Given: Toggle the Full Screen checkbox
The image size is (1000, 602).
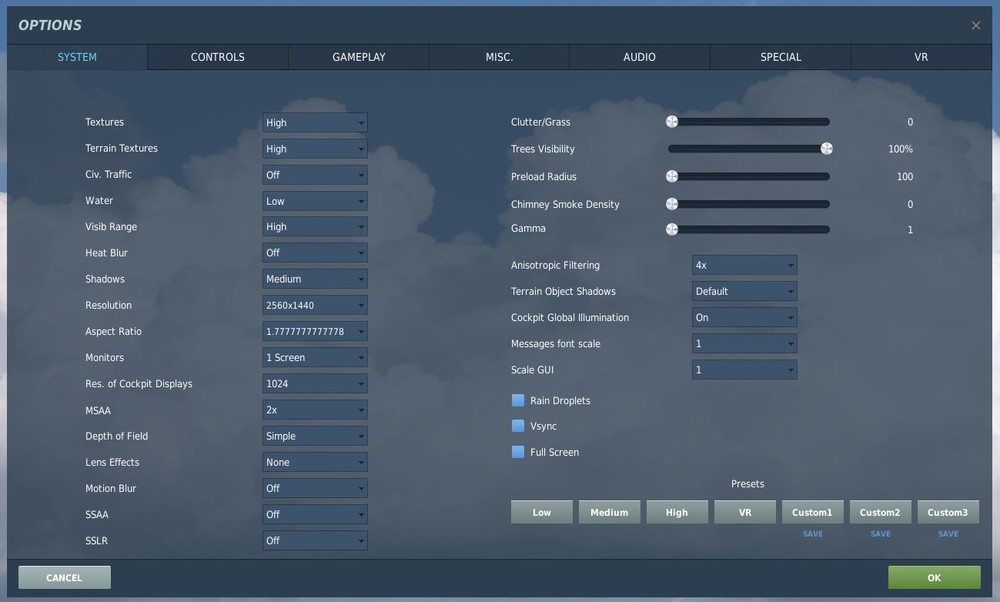Looking at the screenshot, I should pyautogui.click(x=518, y=452).
